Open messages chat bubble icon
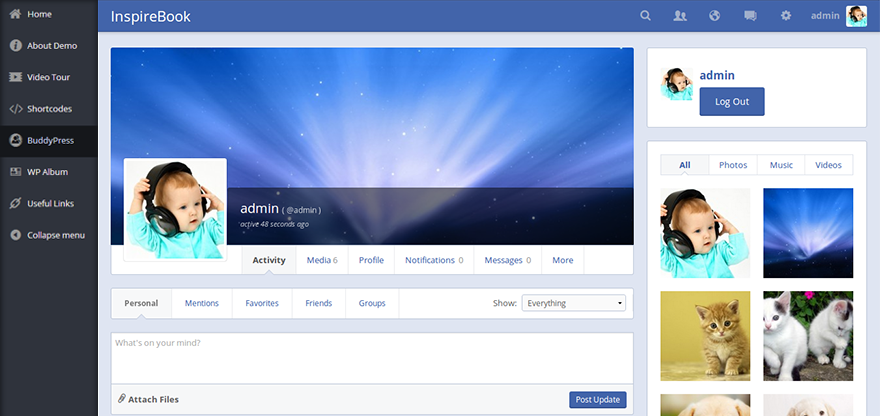The height and width of the screenshot is (416, 880). 750,16
